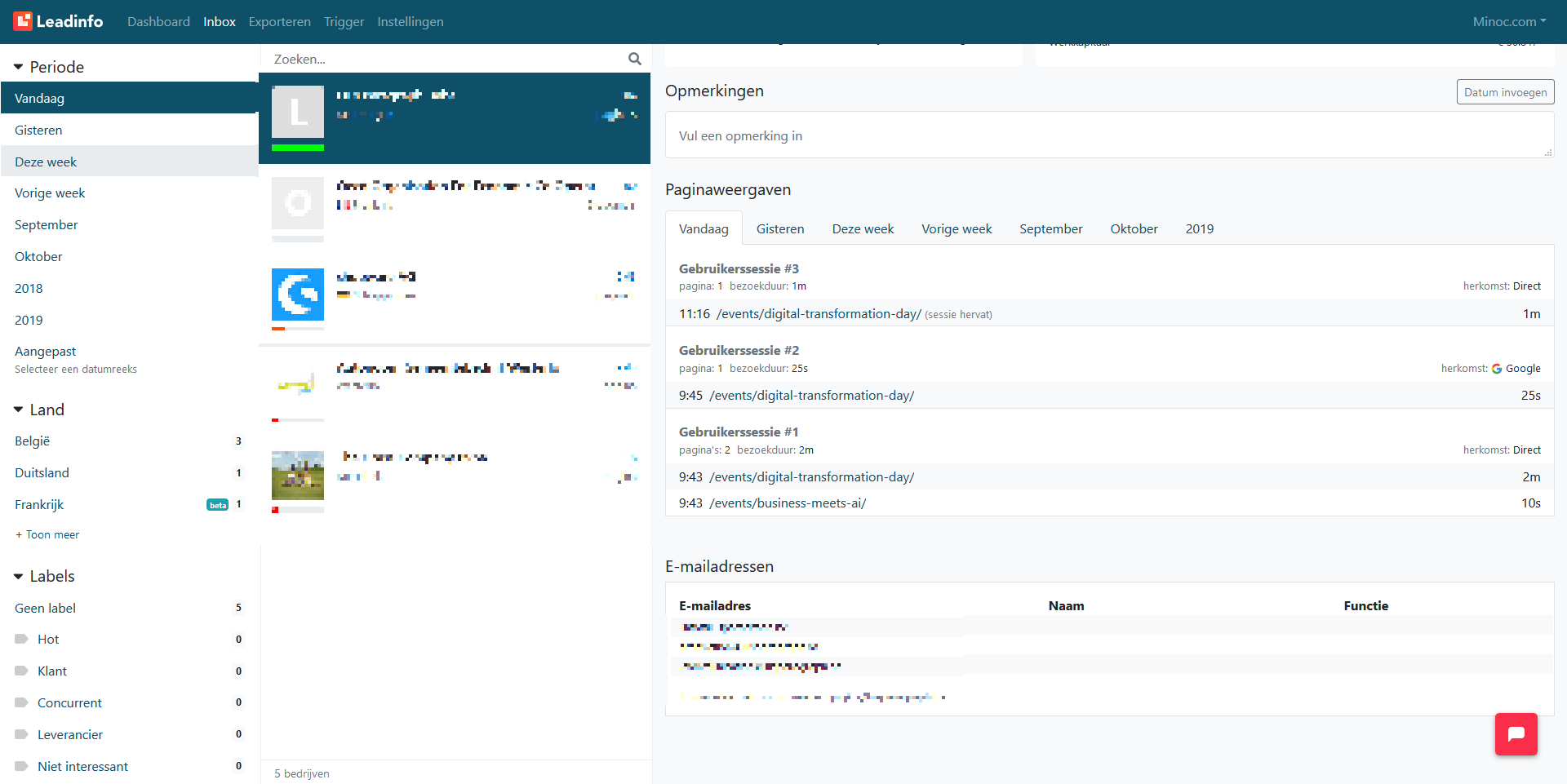Collapse the Land section
The width and height of the screenshot is (1567, 784).
(18, 410)
